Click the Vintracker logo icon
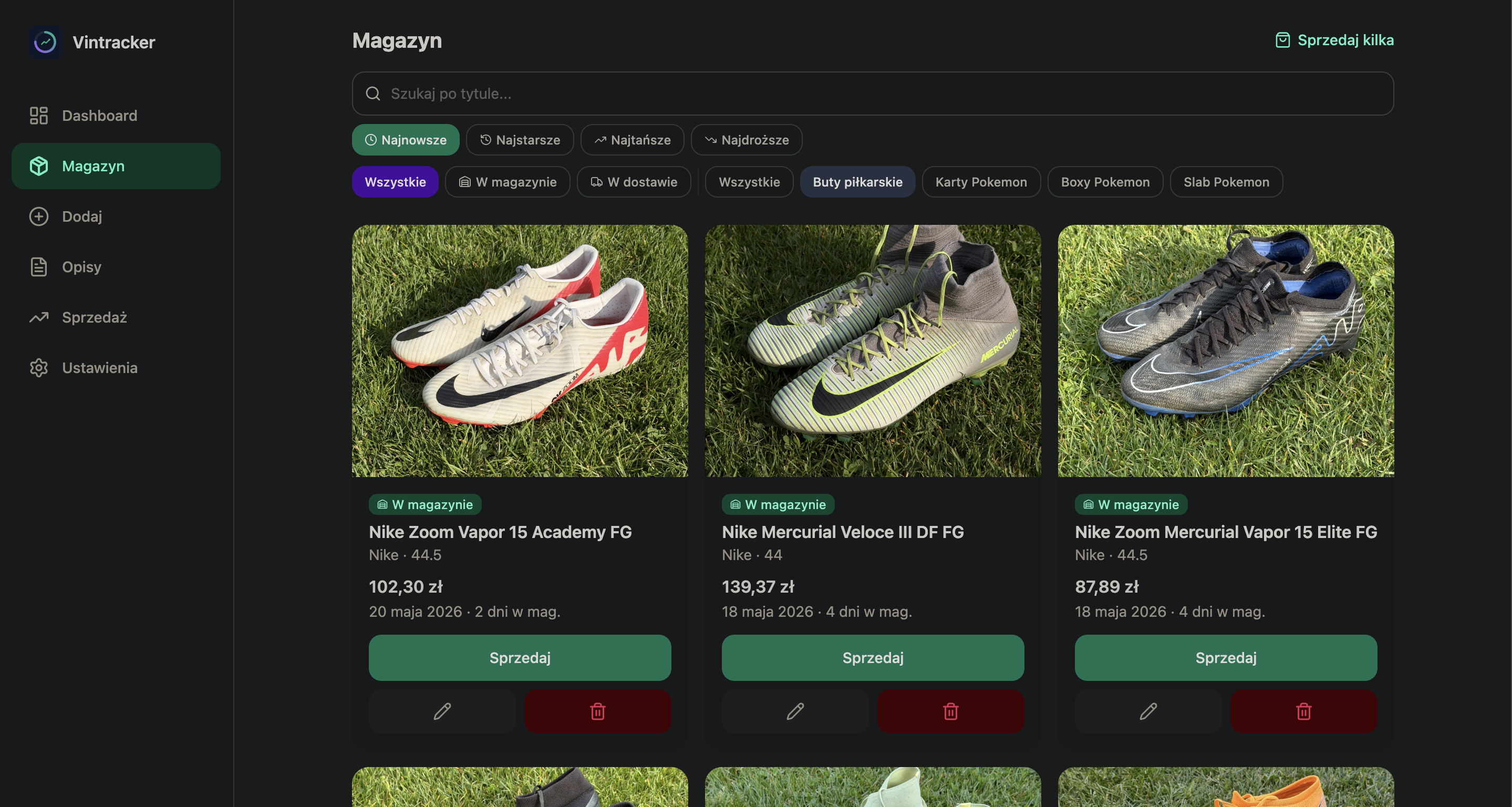The width and height of the screenshot is (1512, 807). tap(45, 42)
